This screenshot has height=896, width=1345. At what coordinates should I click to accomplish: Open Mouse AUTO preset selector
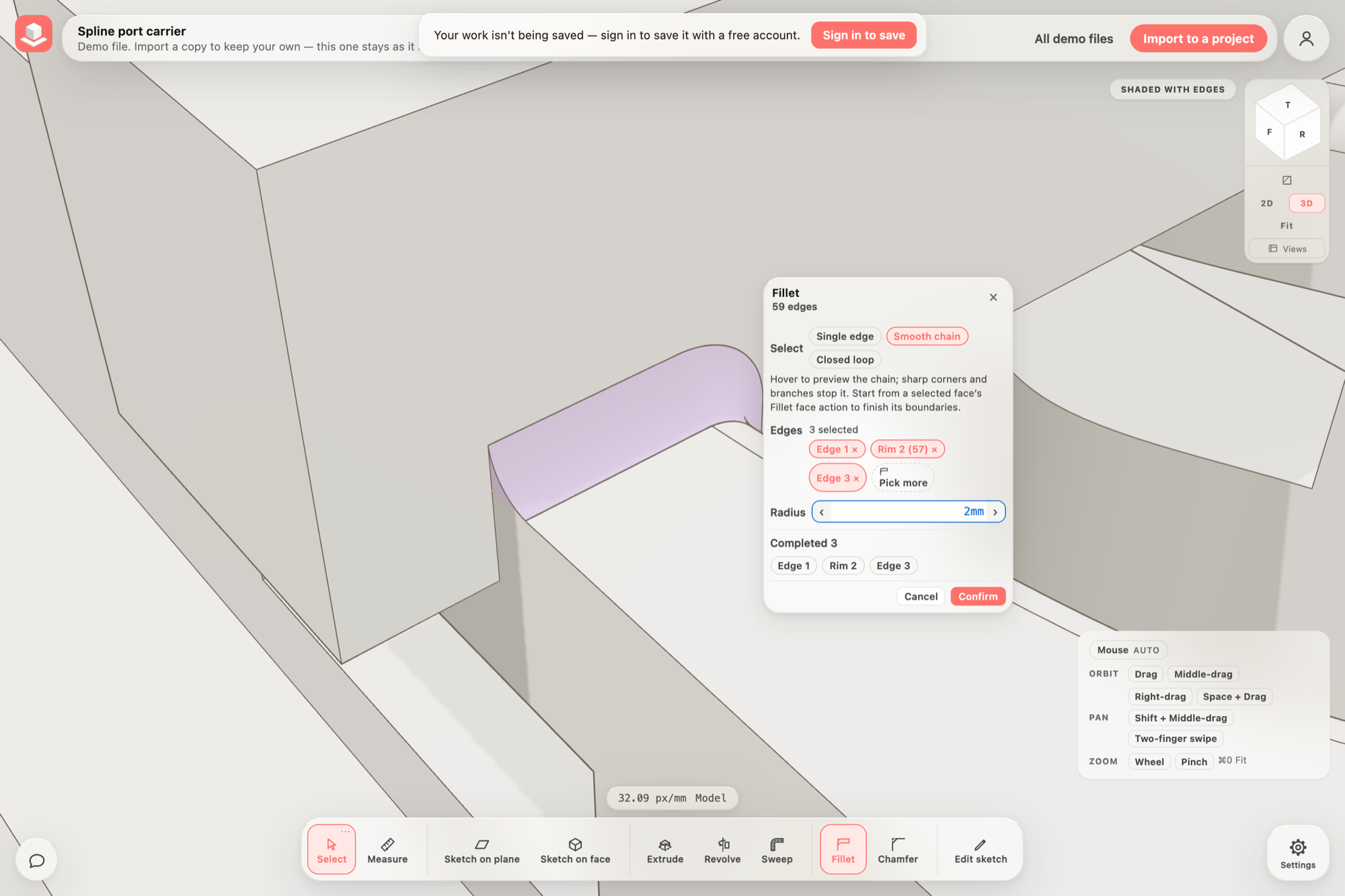pos(1128,650)
